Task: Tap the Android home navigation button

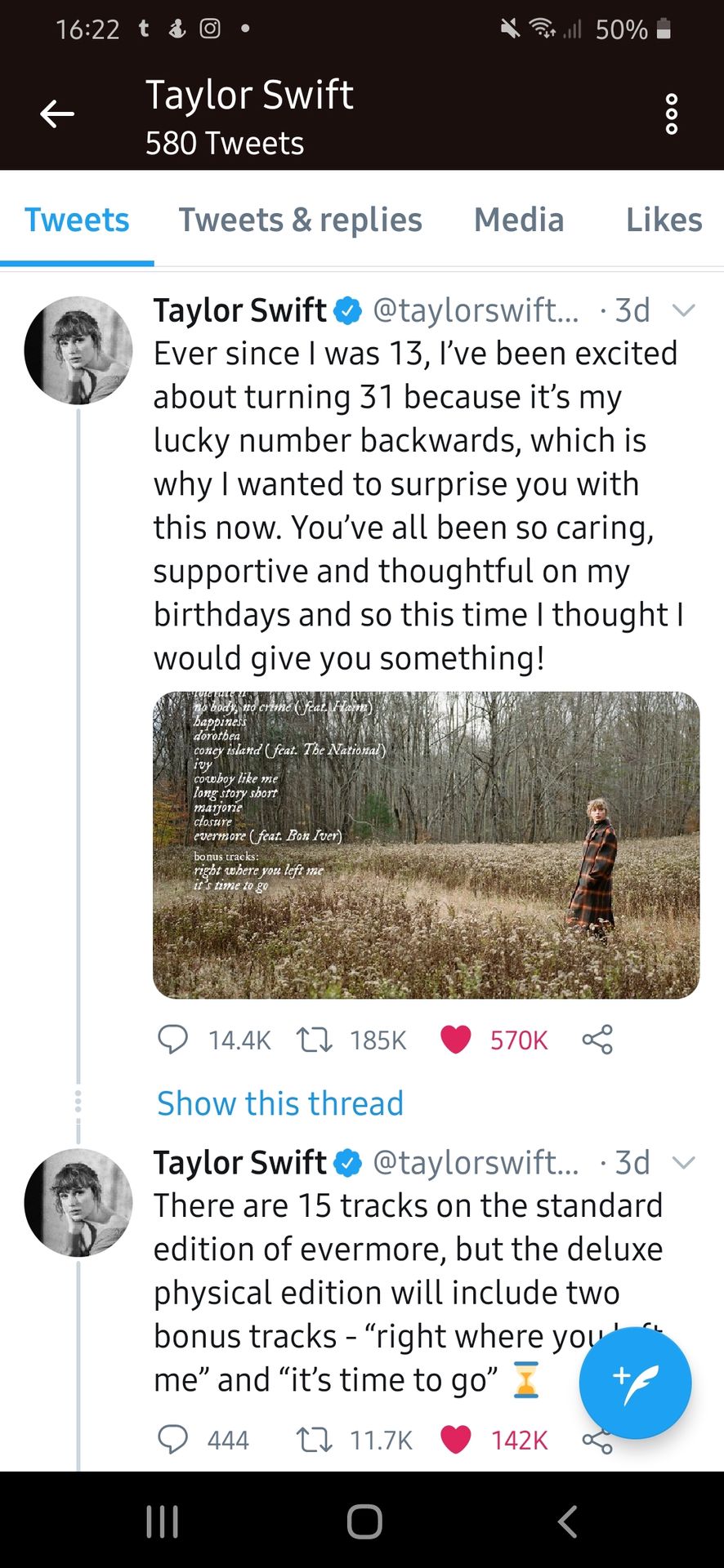Action: click(364, 1521)
